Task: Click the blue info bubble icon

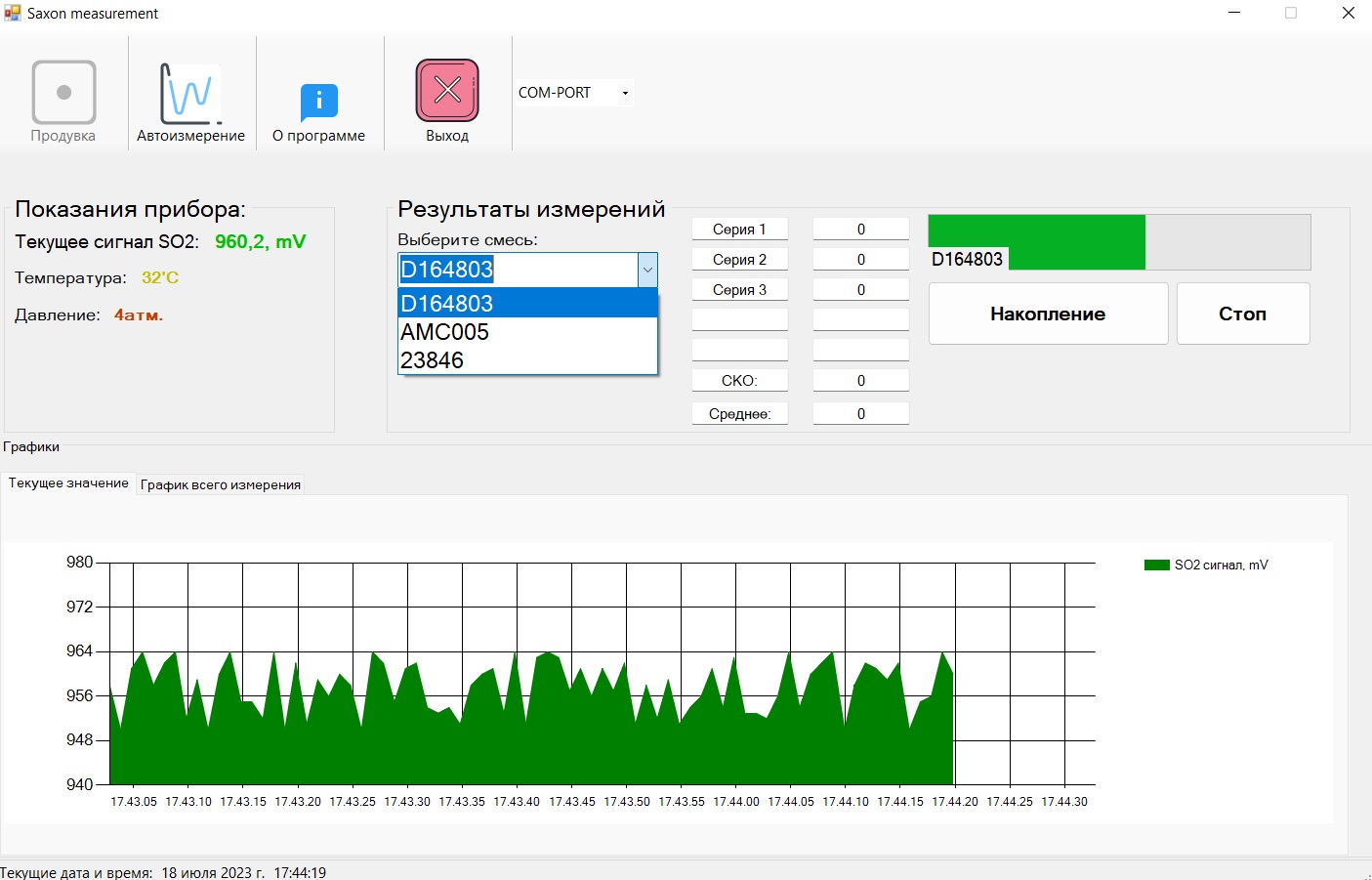Action: click(x=317, y=97)
